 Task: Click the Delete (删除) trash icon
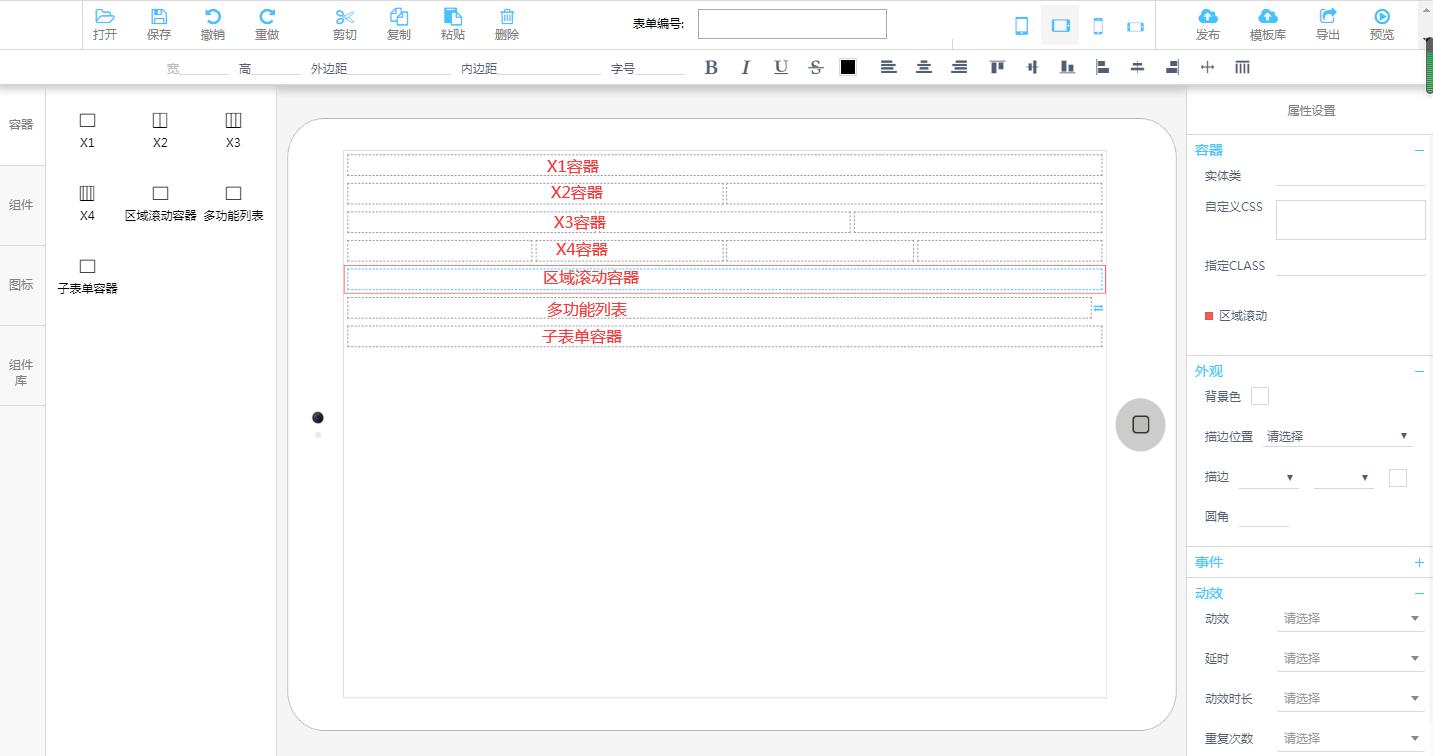coord(507,17)
